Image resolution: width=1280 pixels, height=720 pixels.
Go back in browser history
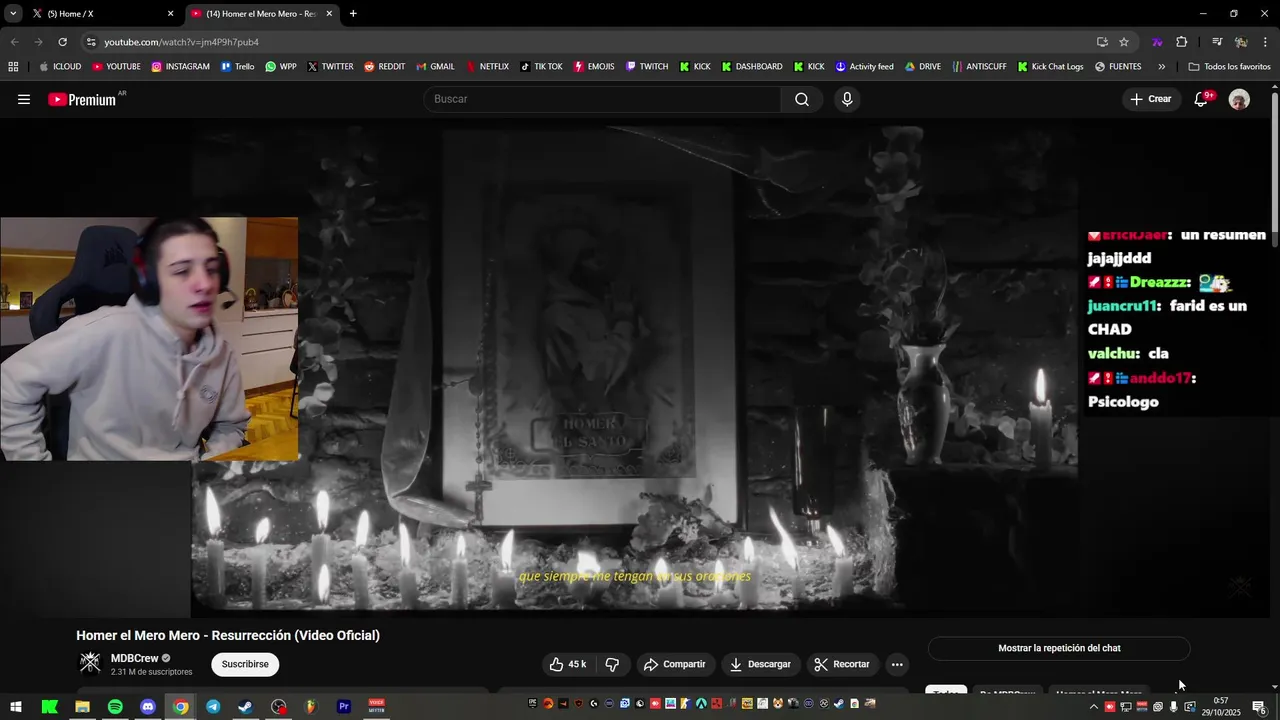[14, 42]
